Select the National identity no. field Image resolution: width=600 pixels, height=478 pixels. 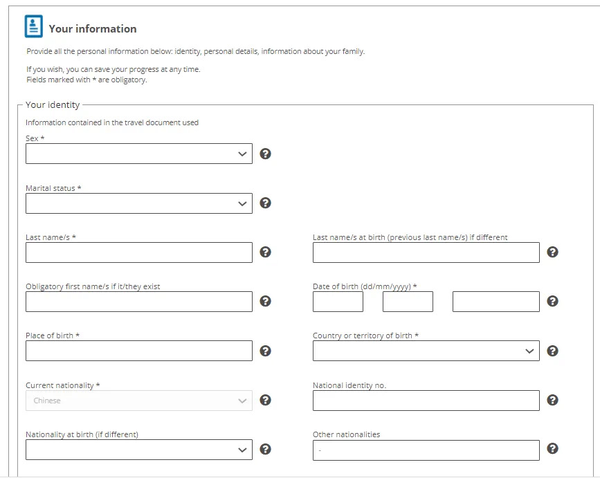(x=426, y=400)
